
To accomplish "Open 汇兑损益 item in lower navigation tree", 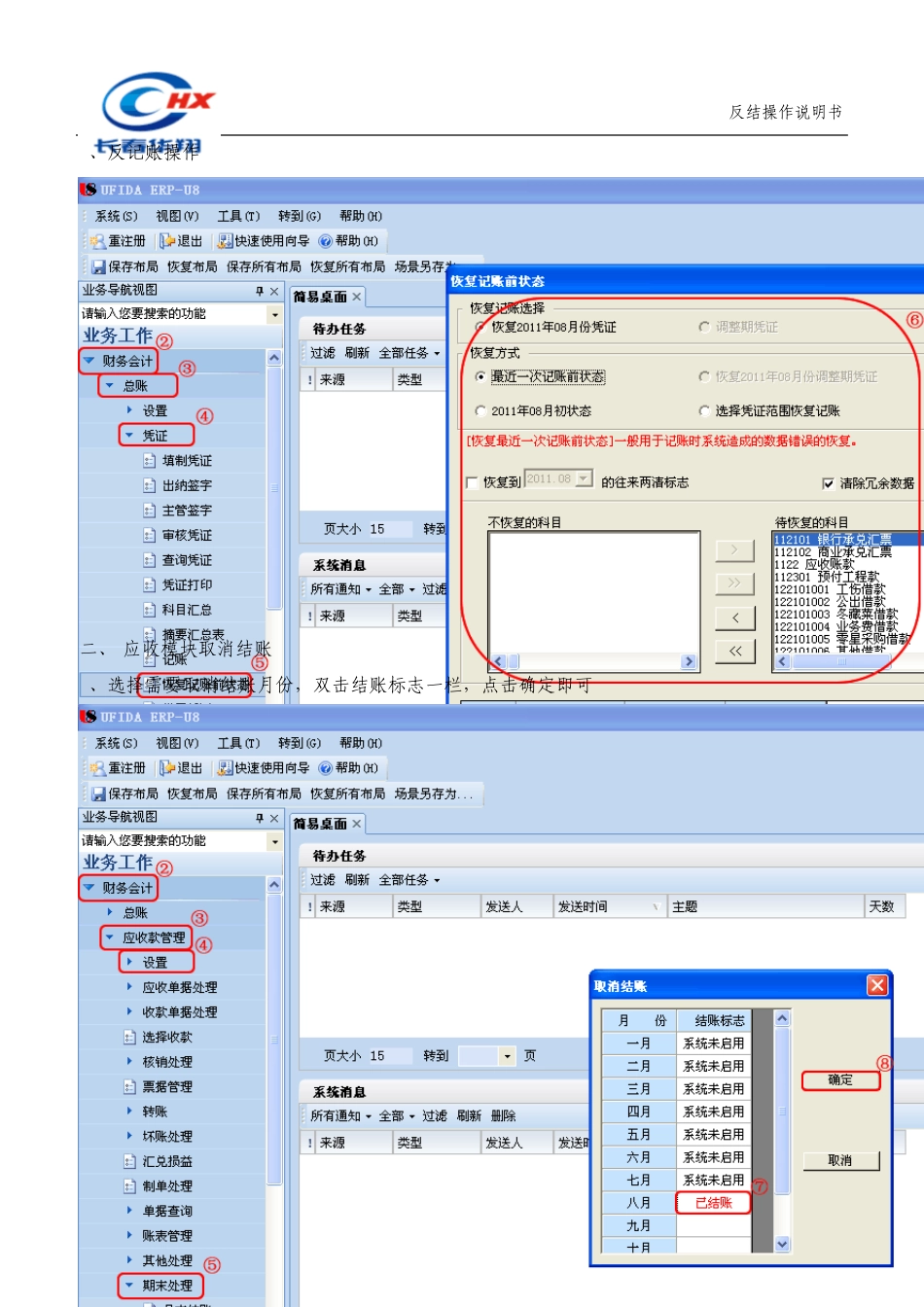I will point(158,1161).
